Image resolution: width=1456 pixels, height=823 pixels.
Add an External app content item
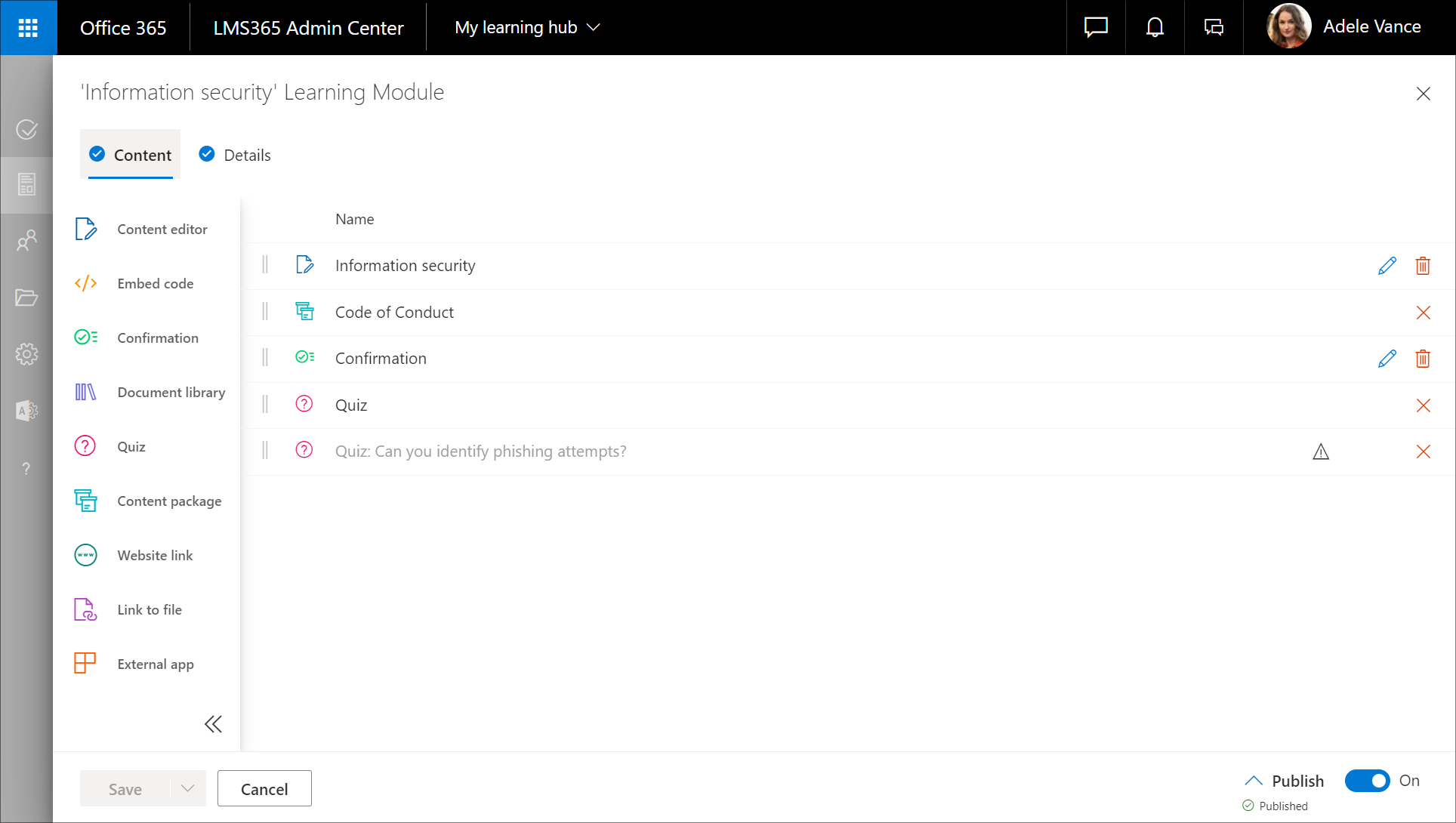pyautogui.click(x=155, y=664)
